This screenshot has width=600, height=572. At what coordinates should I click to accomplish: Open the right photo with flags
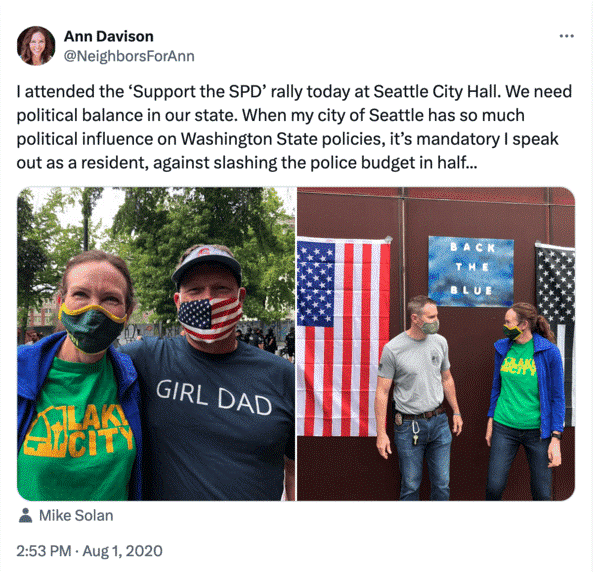[x=436, y=344]
